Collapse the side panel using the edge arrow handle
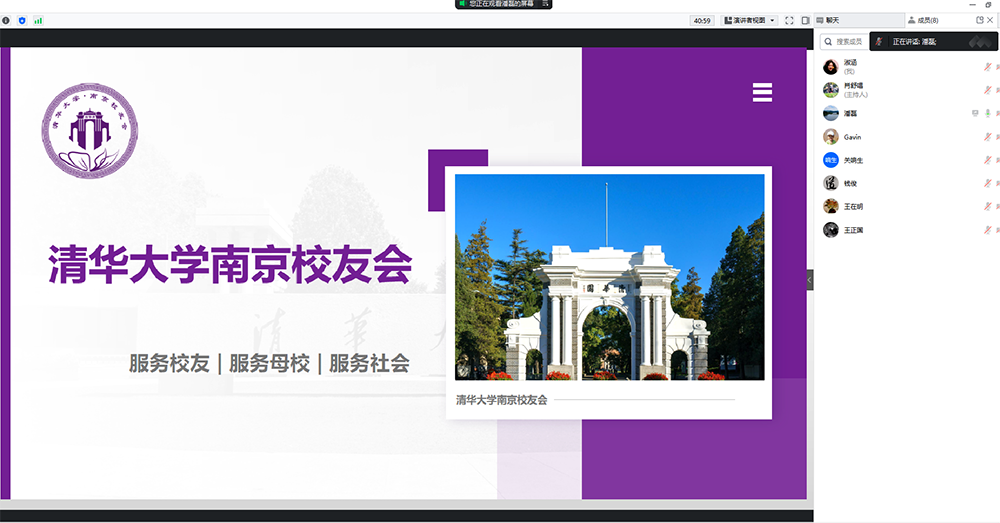This screenshot has width=1000, height=523. (810, 279)
